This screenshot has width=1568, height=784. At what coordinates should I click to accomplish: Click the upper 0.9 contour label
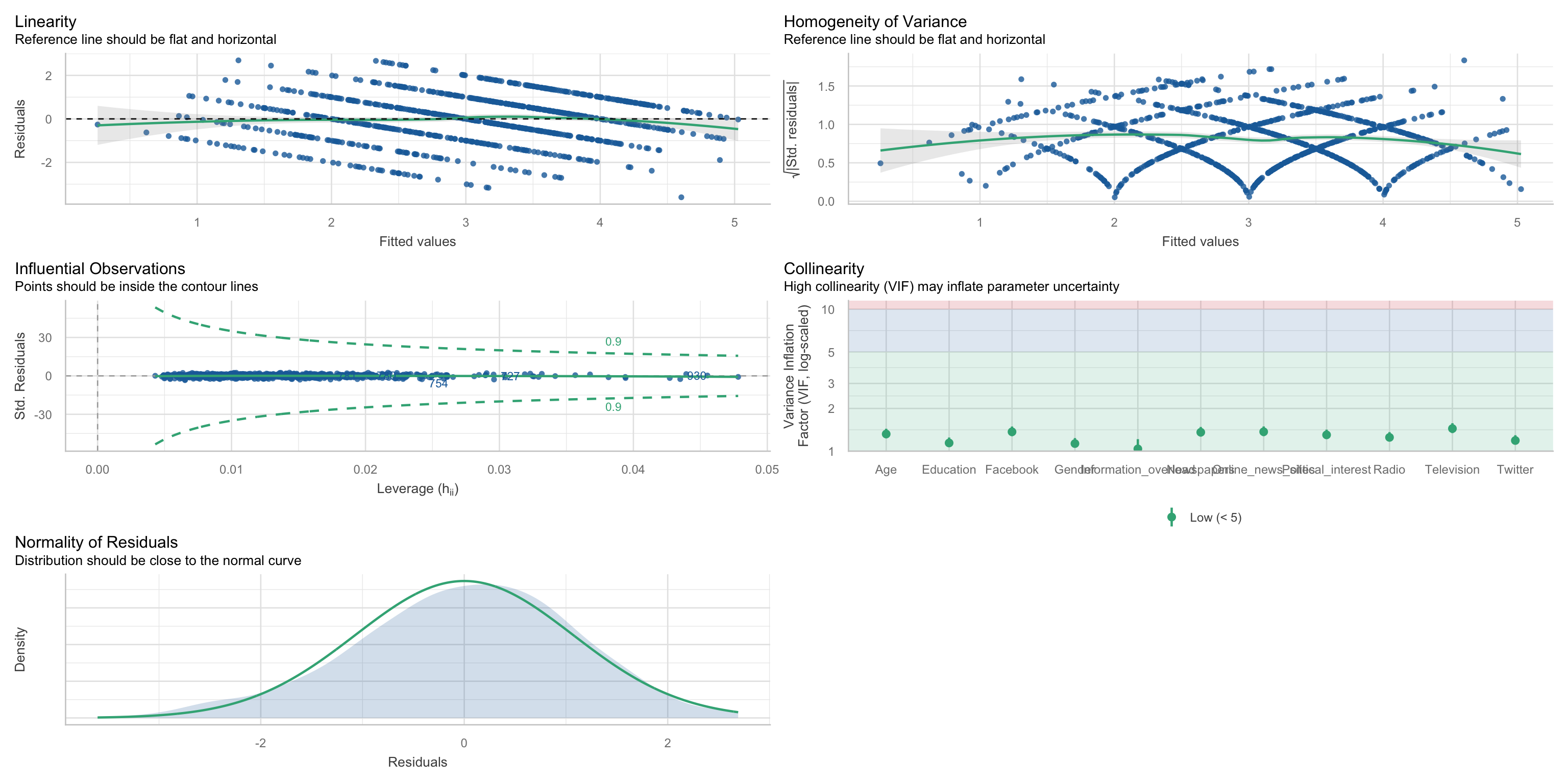tap(613, 341)
